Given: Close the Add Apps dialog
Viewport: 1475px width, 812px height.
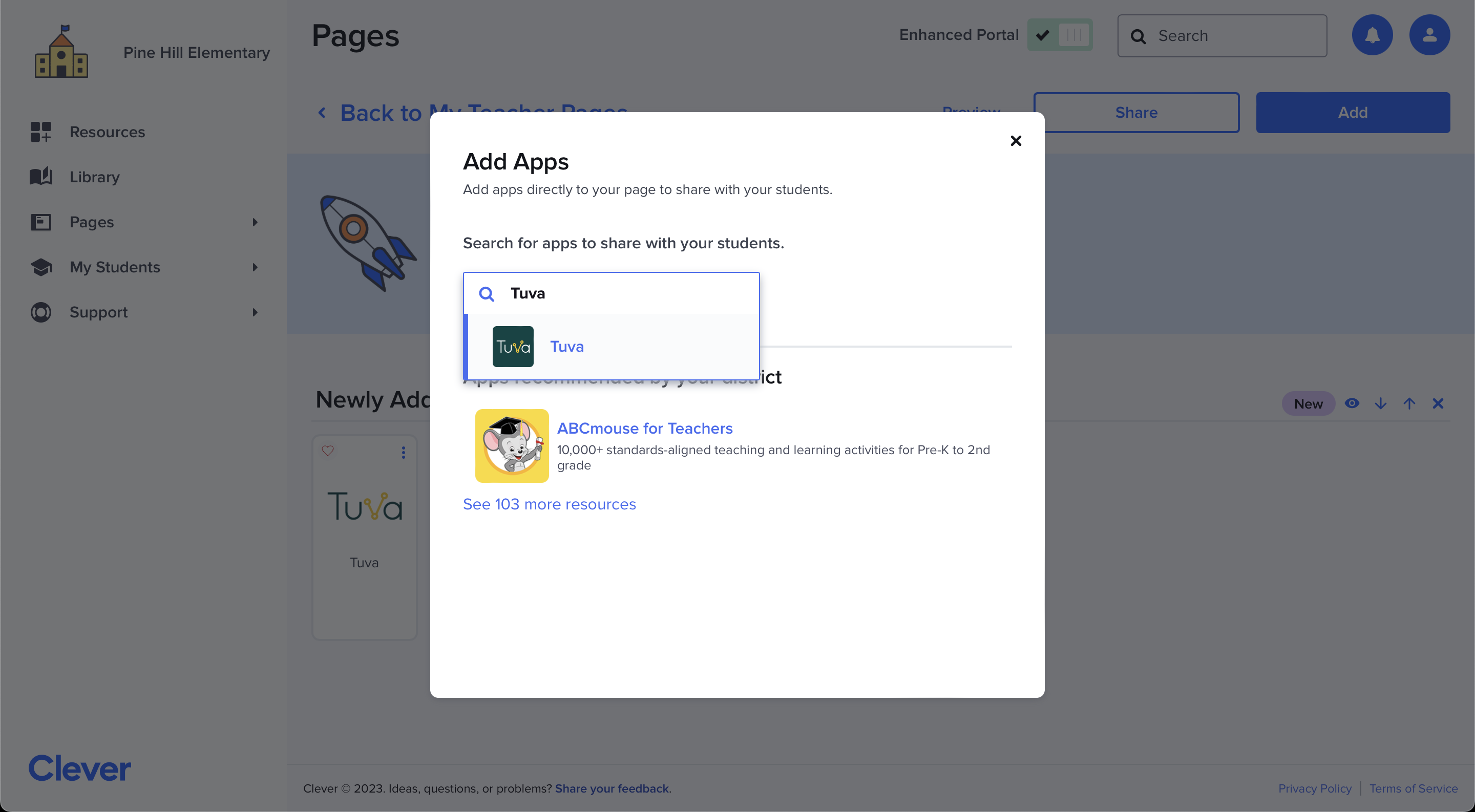Looking at the screenshot, I should coord(1016,141).
